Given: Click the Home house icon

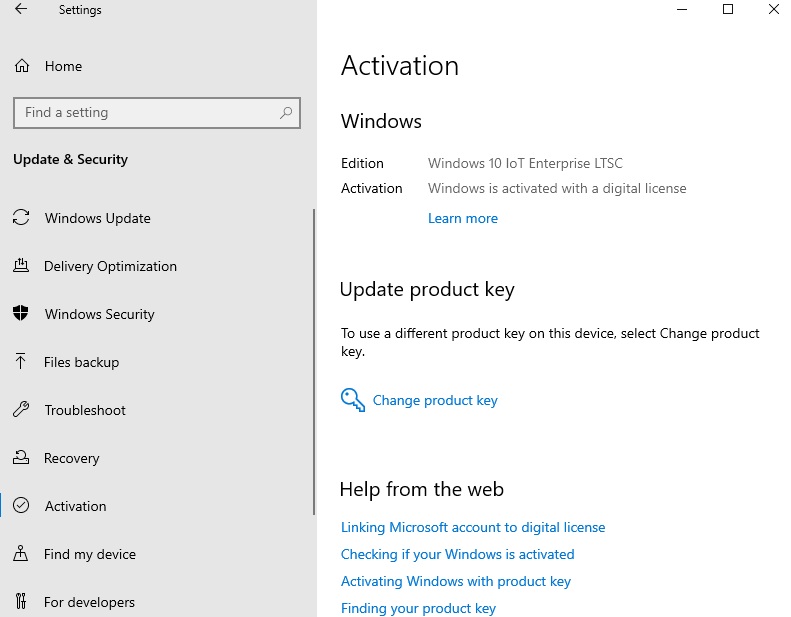Looking at the screenshot, I should click(21, 66).
